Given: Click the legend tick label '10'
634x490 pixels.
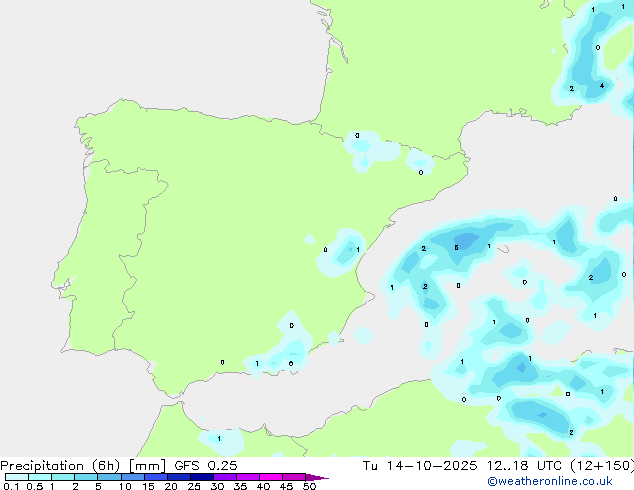Looking at the screenshot, I should pos(125,486).
